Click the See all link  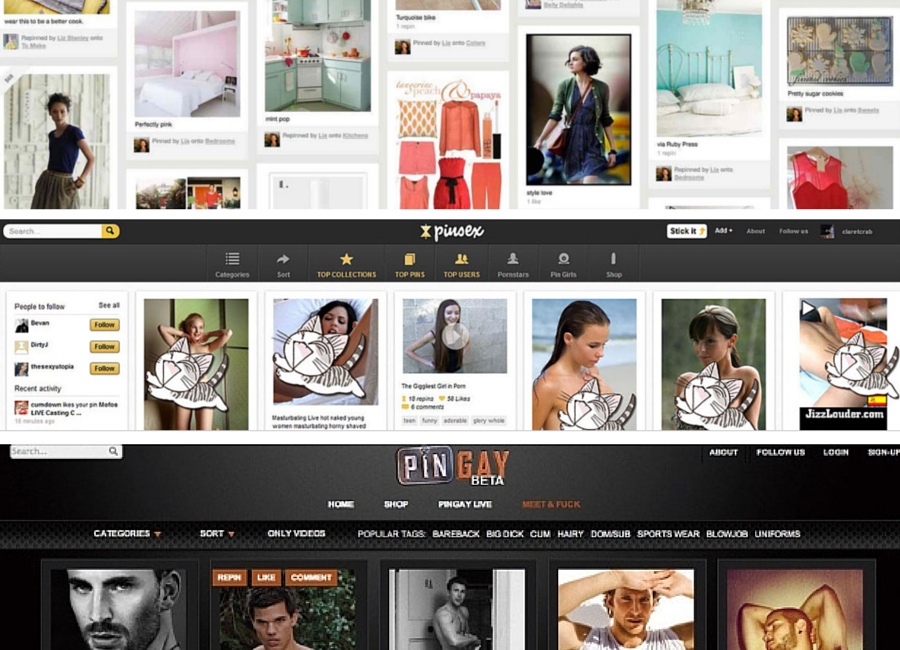[109, 305]
